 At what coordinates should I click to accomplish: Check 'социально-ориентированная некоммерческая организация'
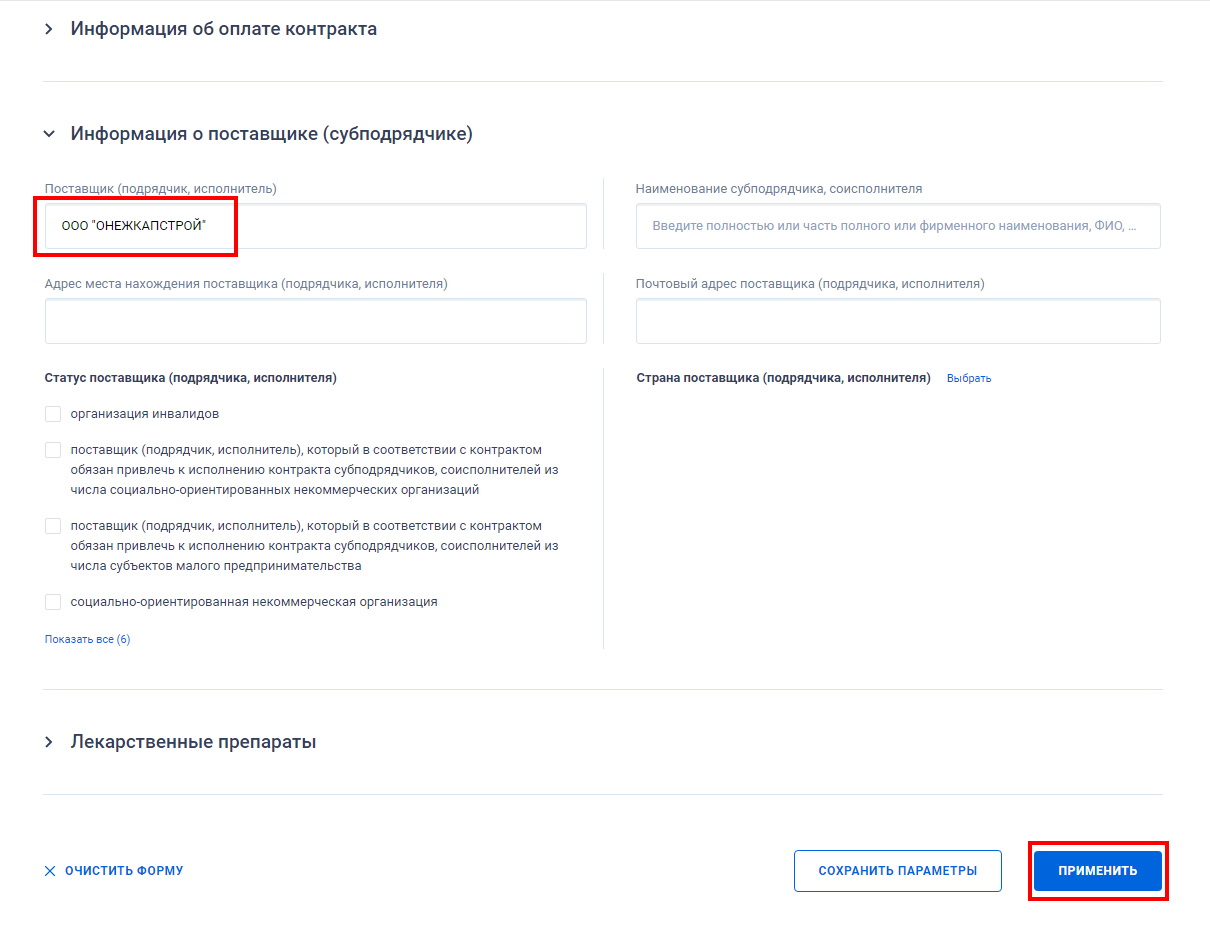tap(52, 601)
